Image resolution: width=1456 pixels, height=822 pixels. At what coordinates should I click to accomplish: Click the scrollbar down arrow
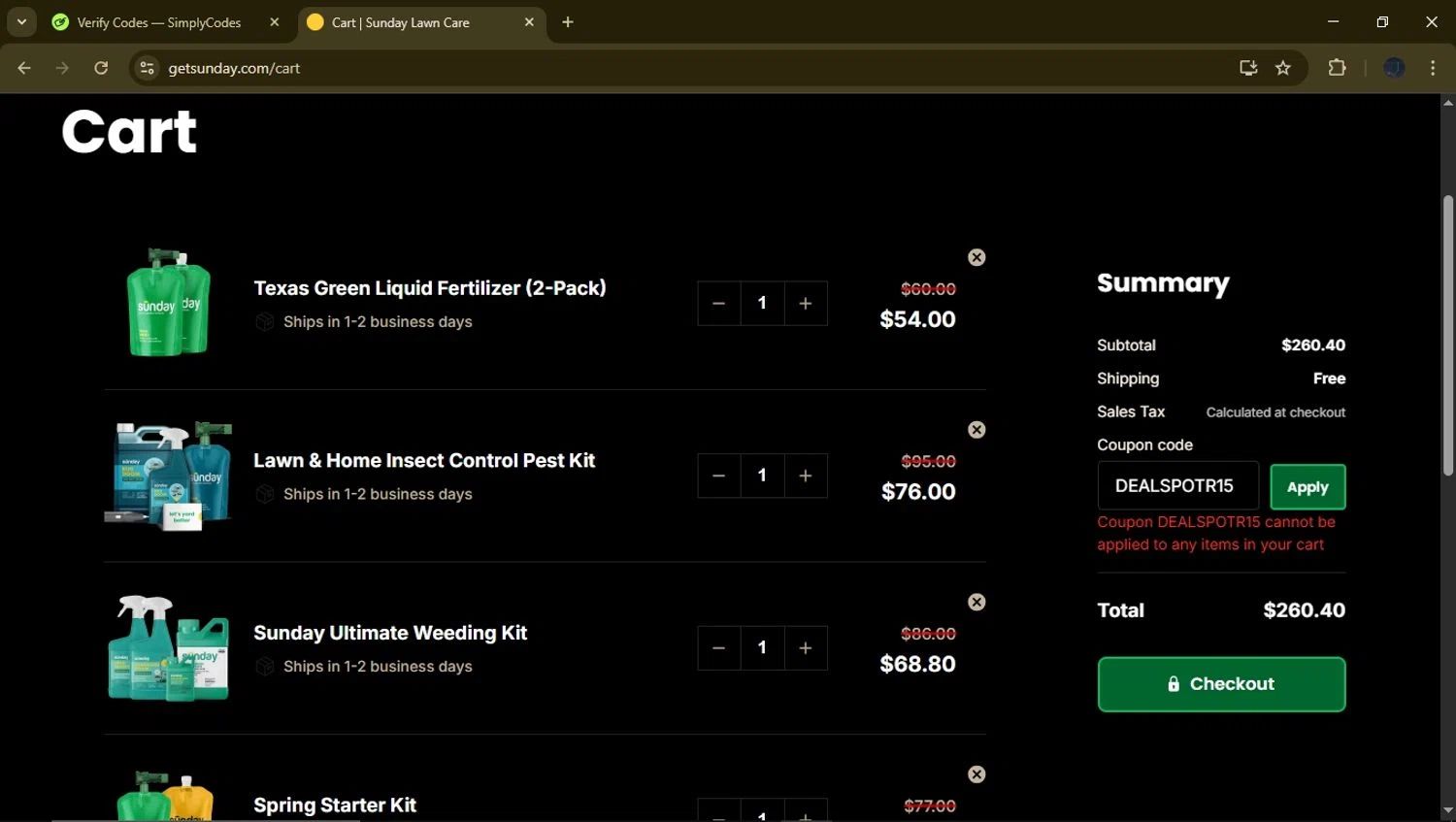pyautogui.click(x=1448, y=811)
